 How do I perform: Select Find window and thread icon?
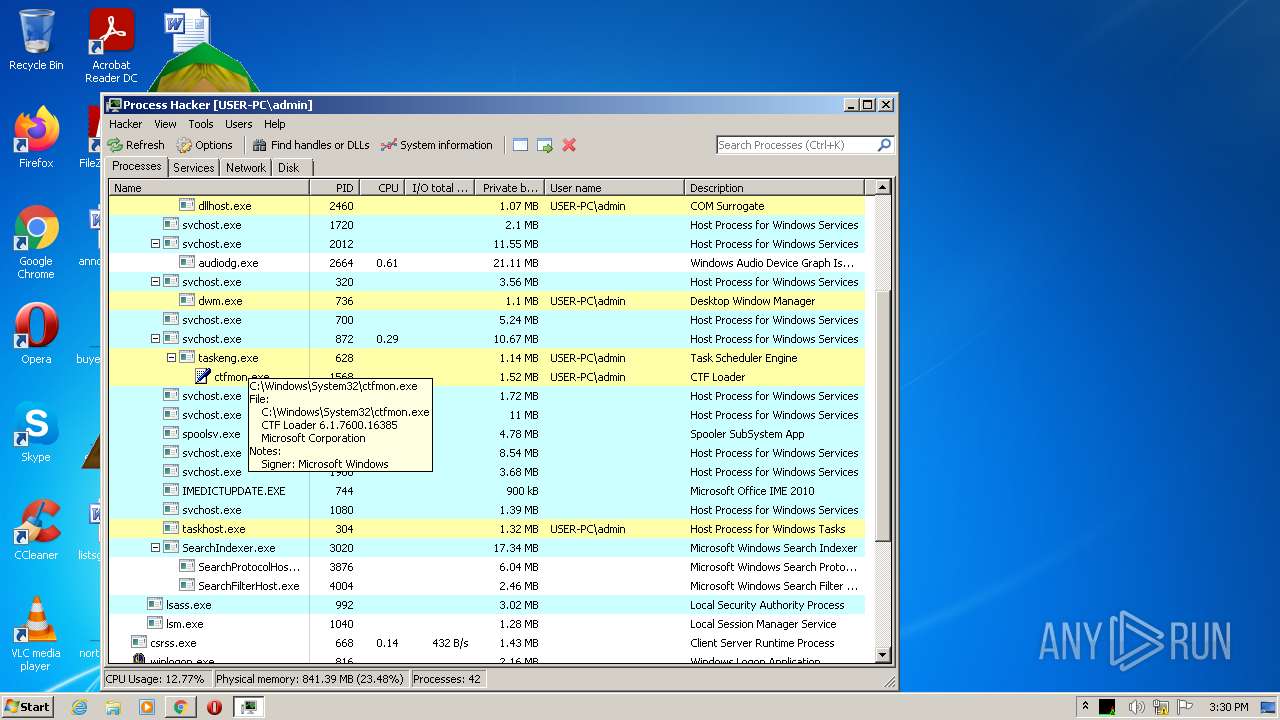(544, 145)
